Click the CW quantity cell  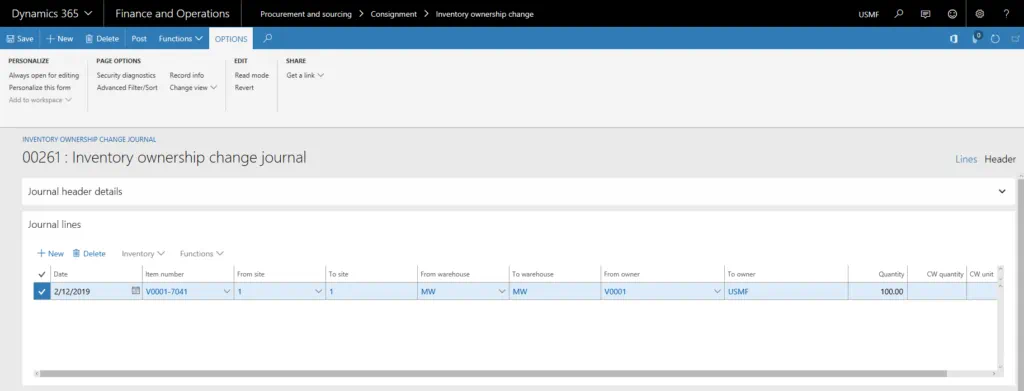[936, 292]
